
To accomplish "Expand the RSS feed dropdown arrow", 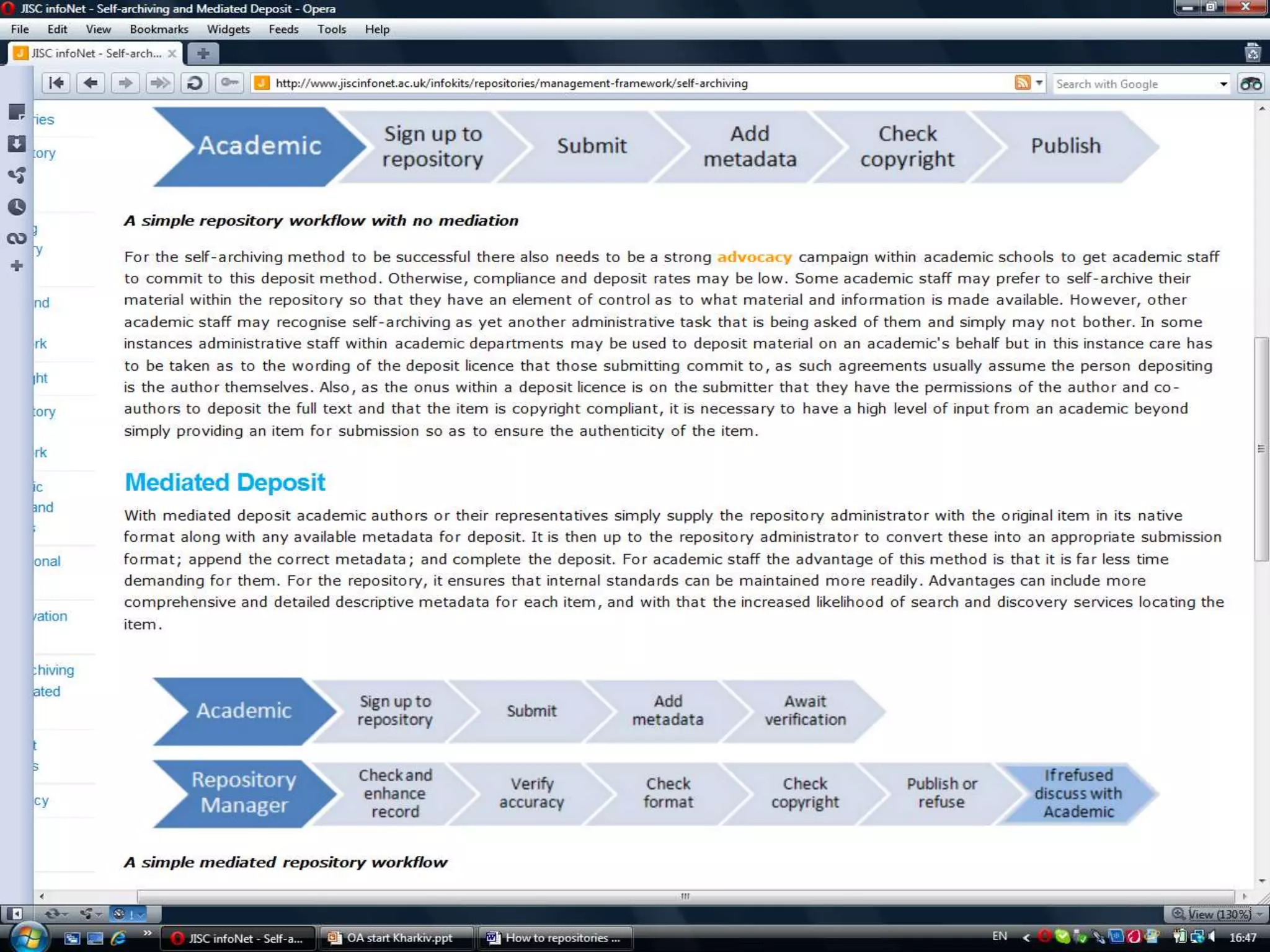I will [x=1039, y=83].
